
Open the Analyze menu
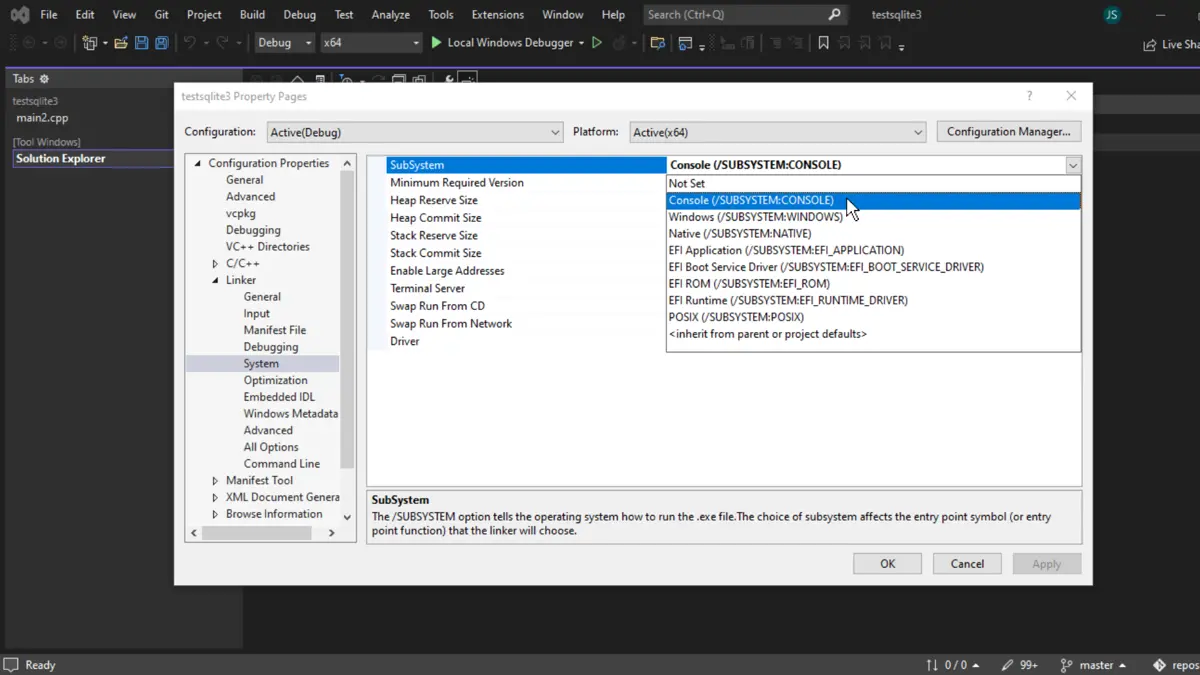coord(390,15)
